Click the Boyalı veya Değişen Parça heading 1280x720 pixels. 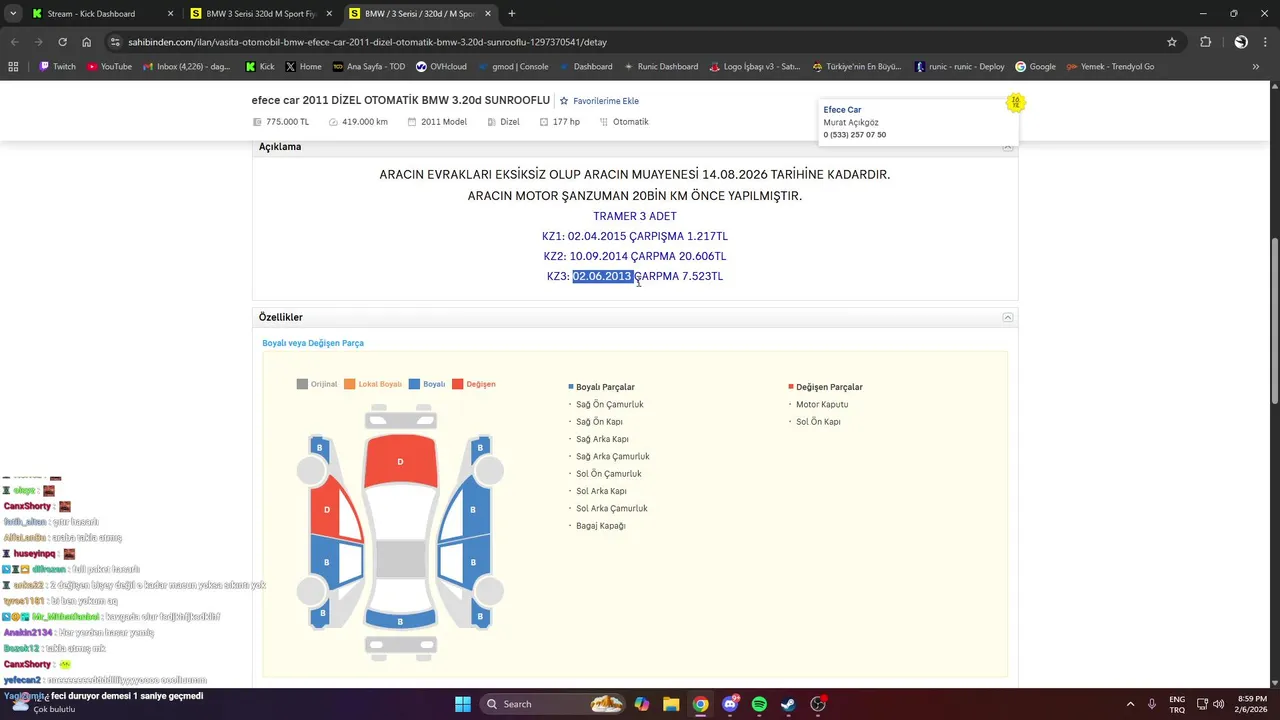pyautogui.click(x=313, y=343)
